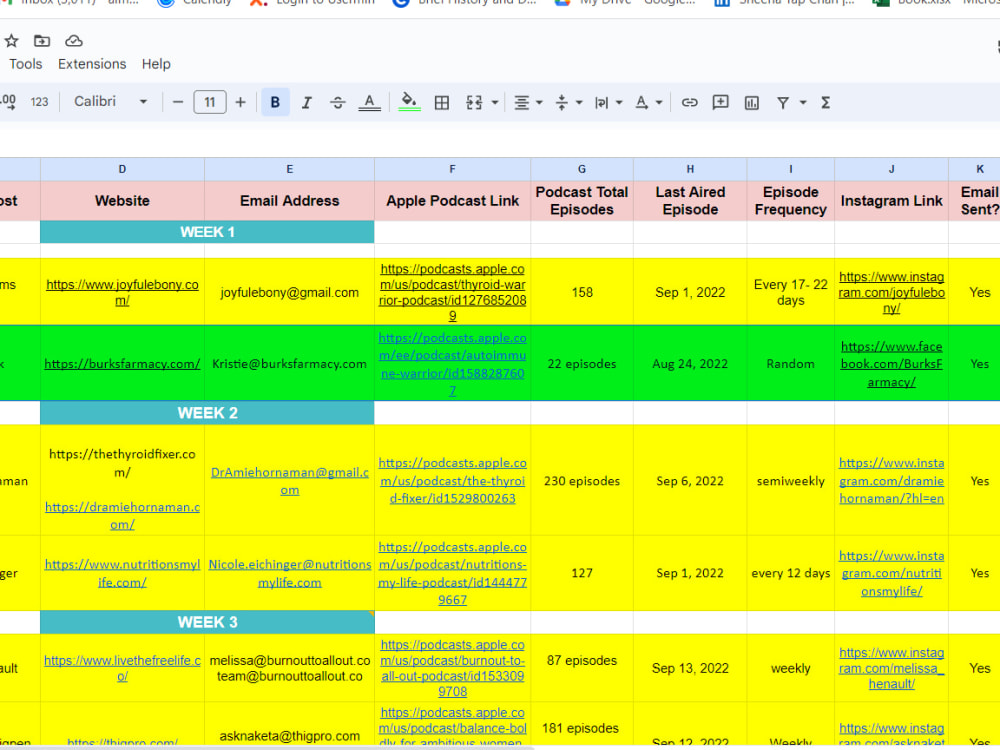Expand the vertical align dropdown arrow
The width and height of the screenshot is (1000, 750).
click(579, 102)
